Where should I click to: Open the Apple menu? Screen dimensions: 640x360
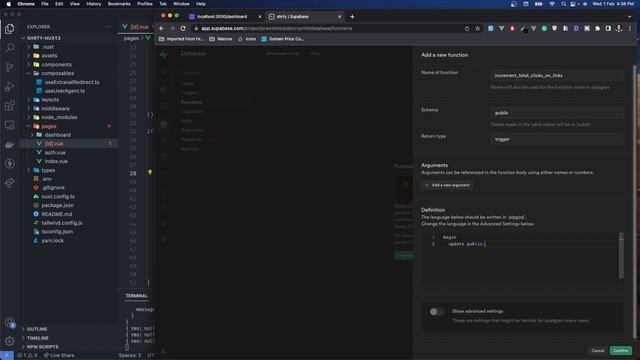[x=8, y=4]
